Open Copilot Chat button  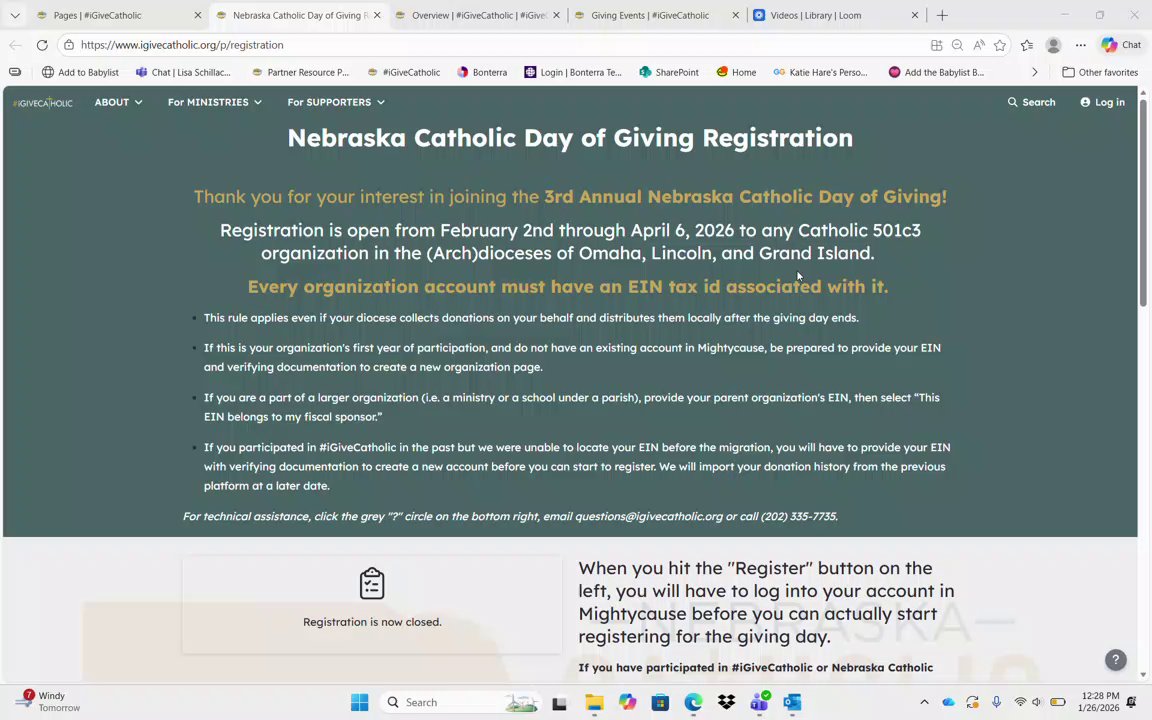pos(1121,45)
